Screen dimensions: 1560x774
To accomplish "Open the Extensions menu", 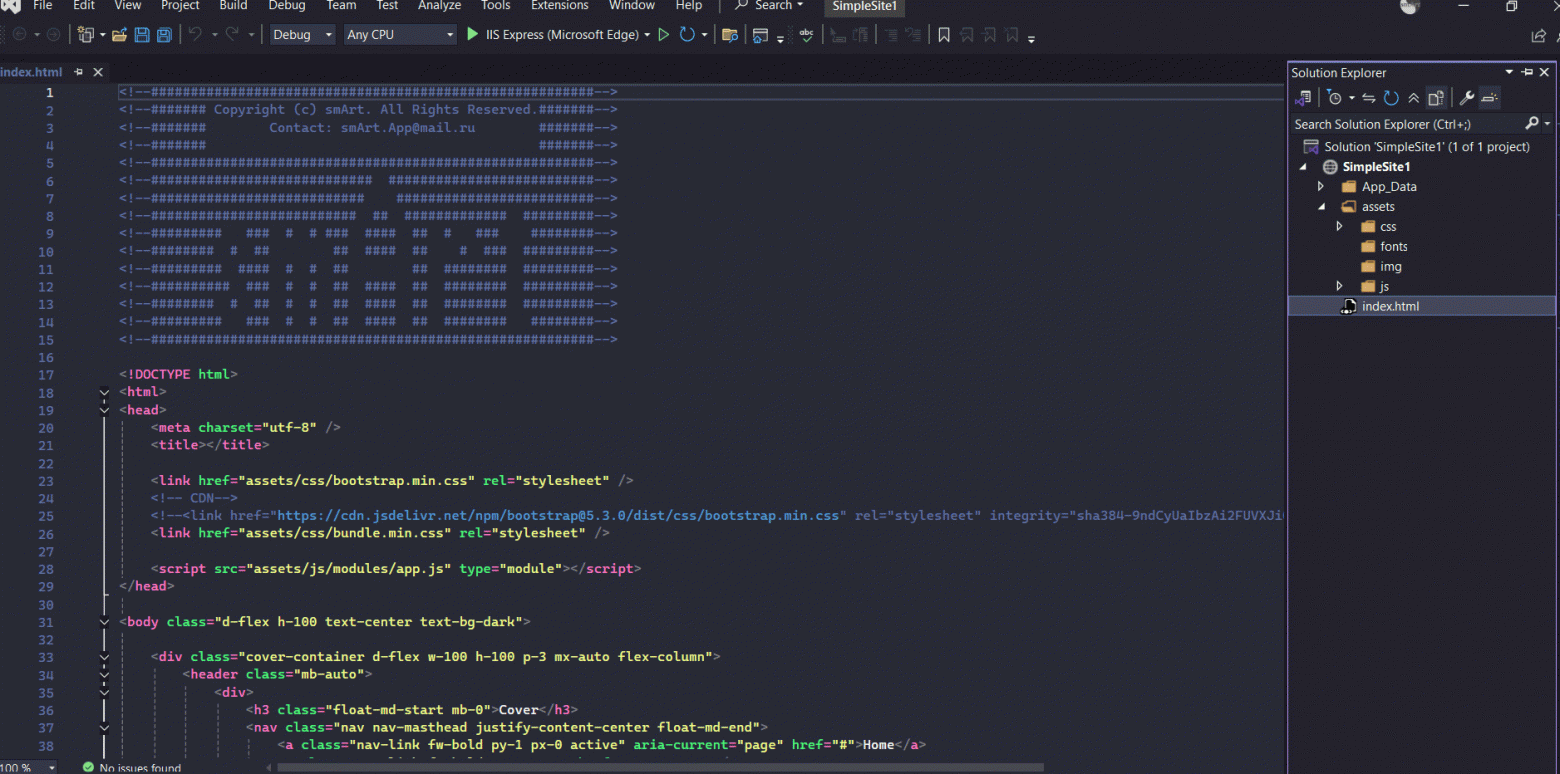I will tap(559, 6).
